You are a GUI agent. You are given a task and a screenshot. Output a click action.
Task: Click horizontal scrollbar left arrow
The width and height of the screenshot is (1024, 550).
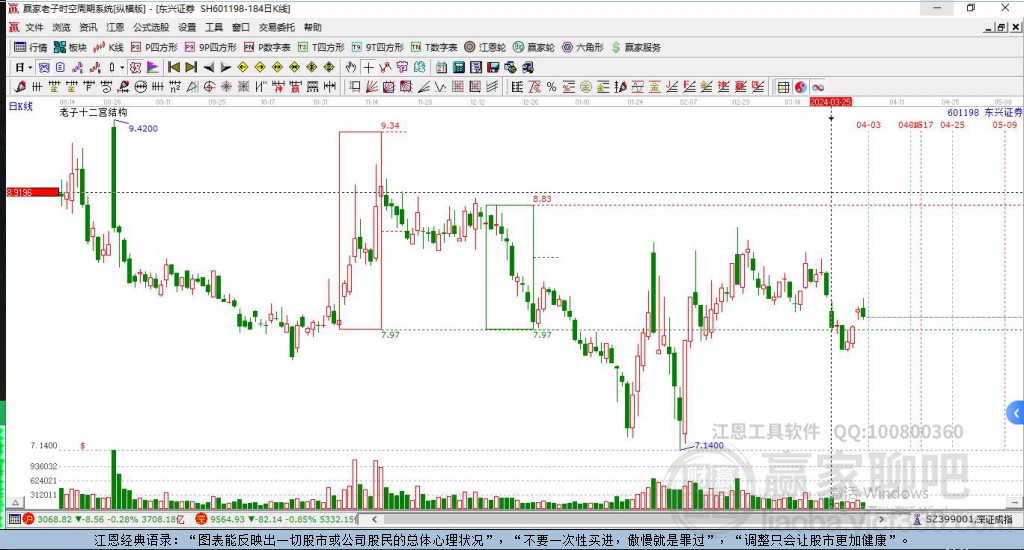[x=374, y=519]
